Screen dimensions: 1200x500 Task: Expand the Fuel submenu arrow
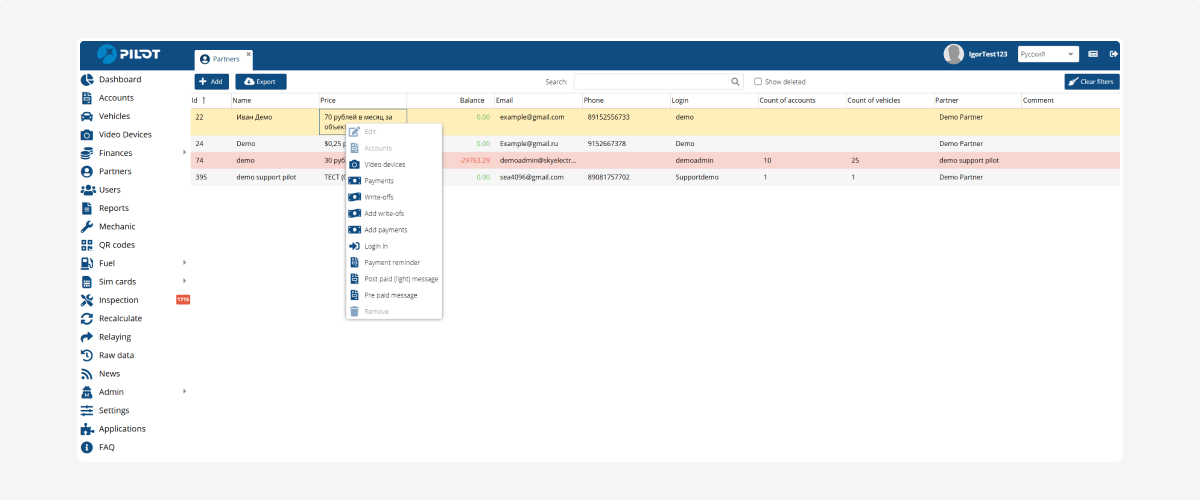[x=184, y=263]
